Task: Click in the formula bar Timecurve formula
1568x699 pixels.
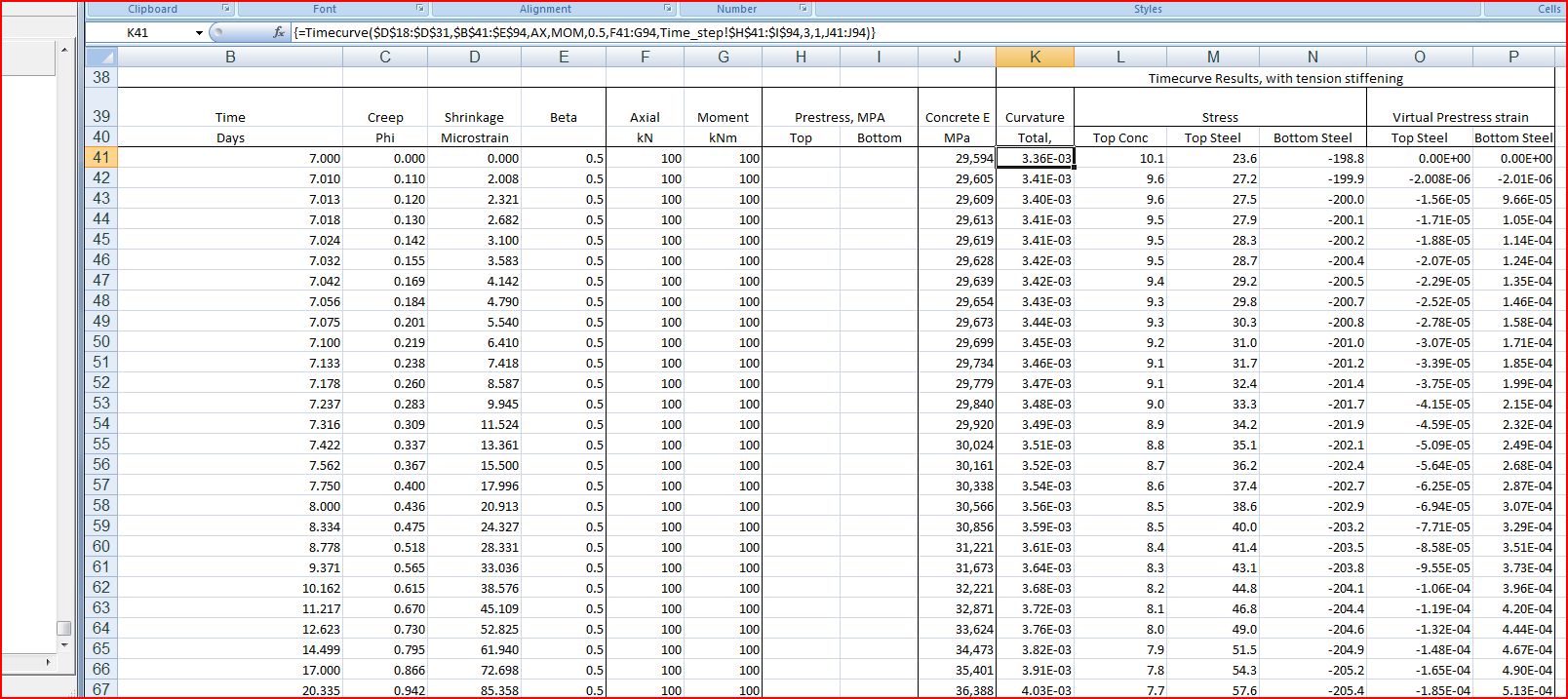Action: coord(585,33)
